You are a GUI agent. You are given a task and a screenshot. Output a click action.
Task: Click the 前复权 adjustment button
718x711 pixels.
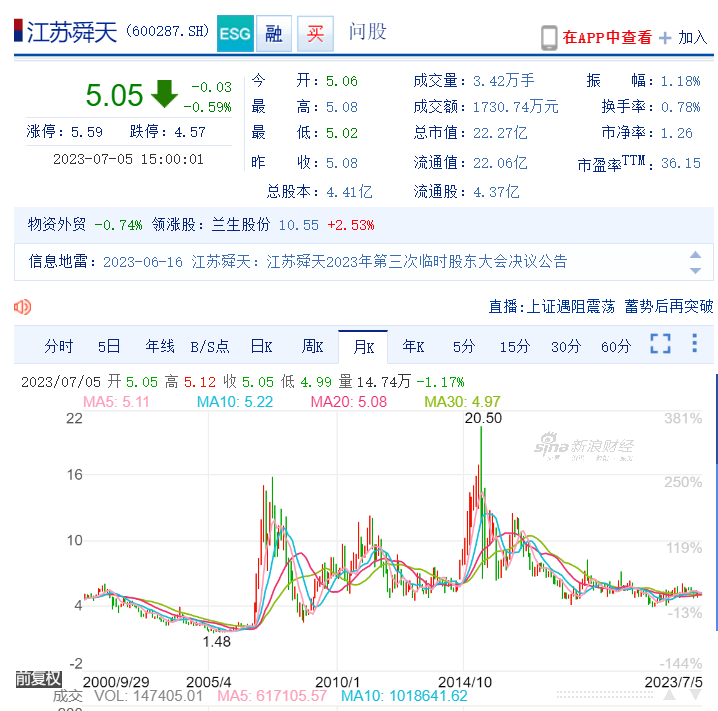pos(38,679)
